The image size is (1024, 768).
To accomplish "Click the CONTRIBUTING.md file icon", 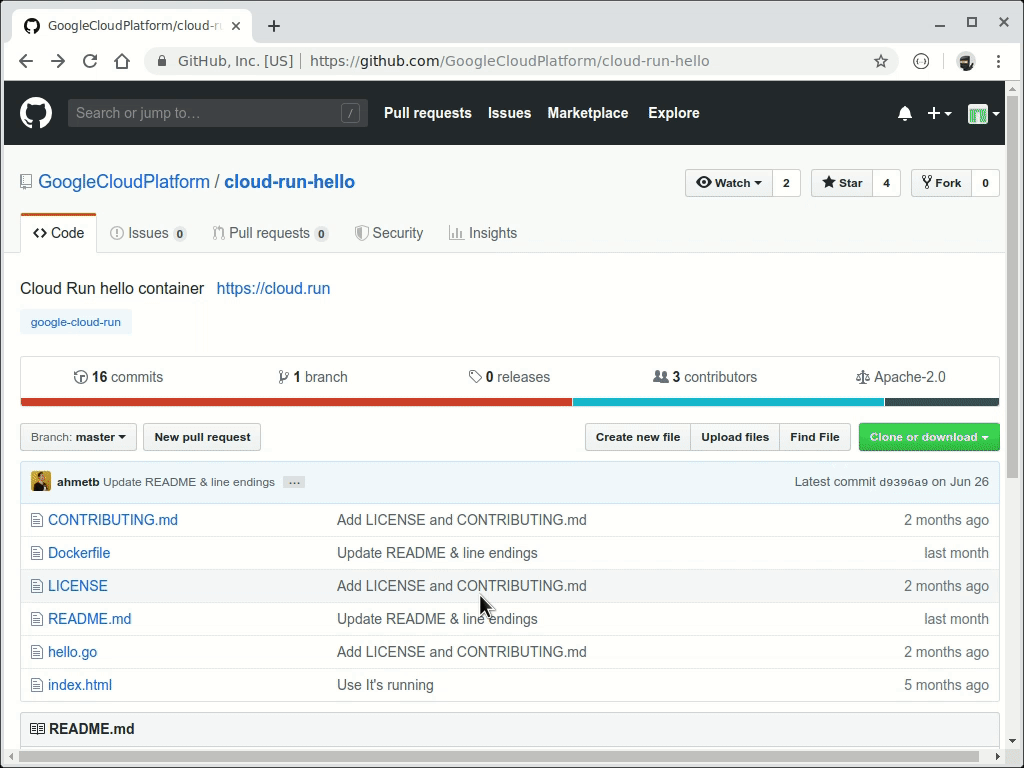I will pyautogui.click(x=37, y=520).
